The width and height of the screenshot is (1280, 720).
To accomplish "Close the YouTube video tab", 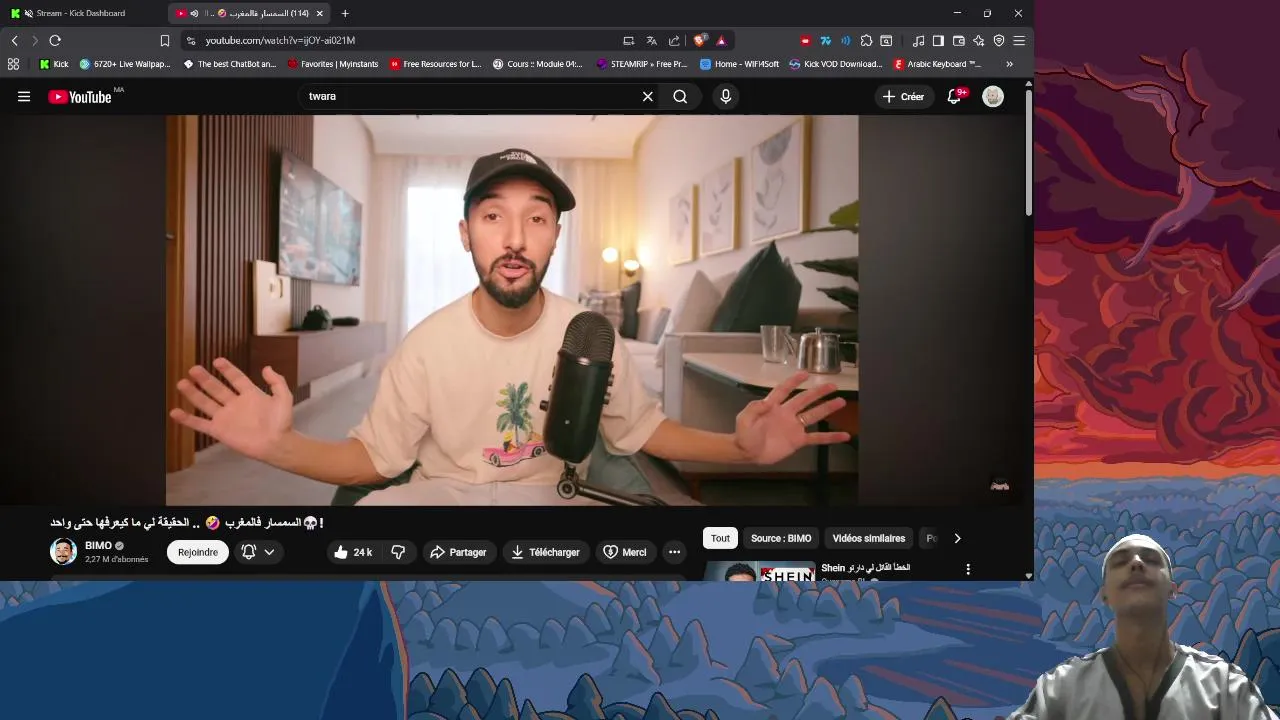I will pos(320,13).
